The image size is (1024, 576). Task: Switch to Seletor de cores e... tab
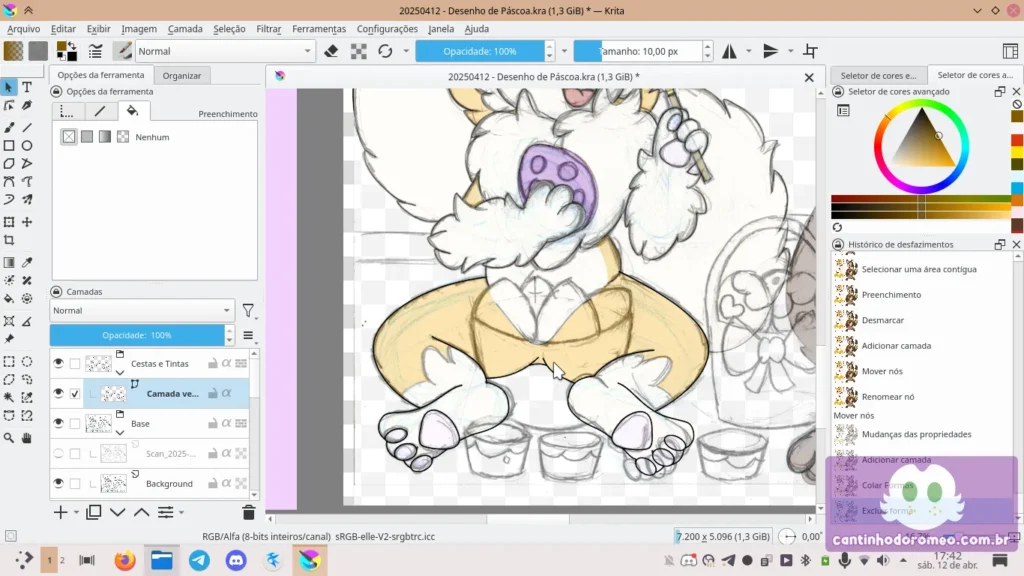point(878,75)
